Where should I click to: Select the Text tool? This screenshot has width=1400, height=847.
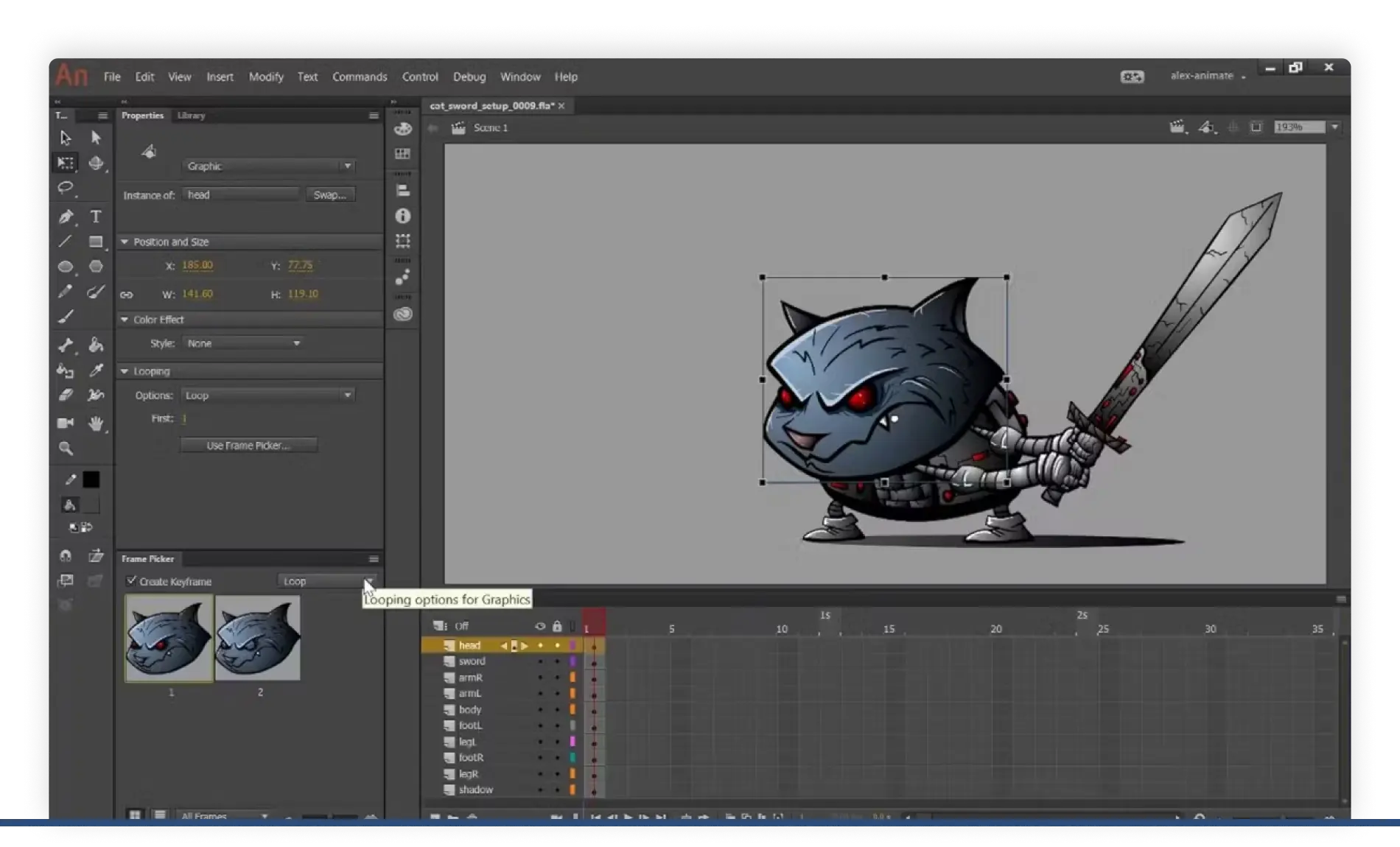pyautogui.click(x=96, y=217)
